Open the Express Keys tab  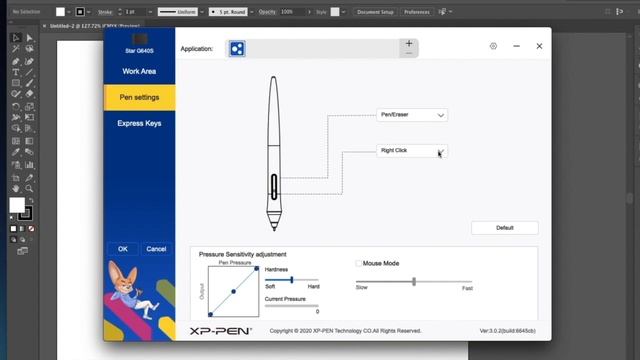click(139, 123)
